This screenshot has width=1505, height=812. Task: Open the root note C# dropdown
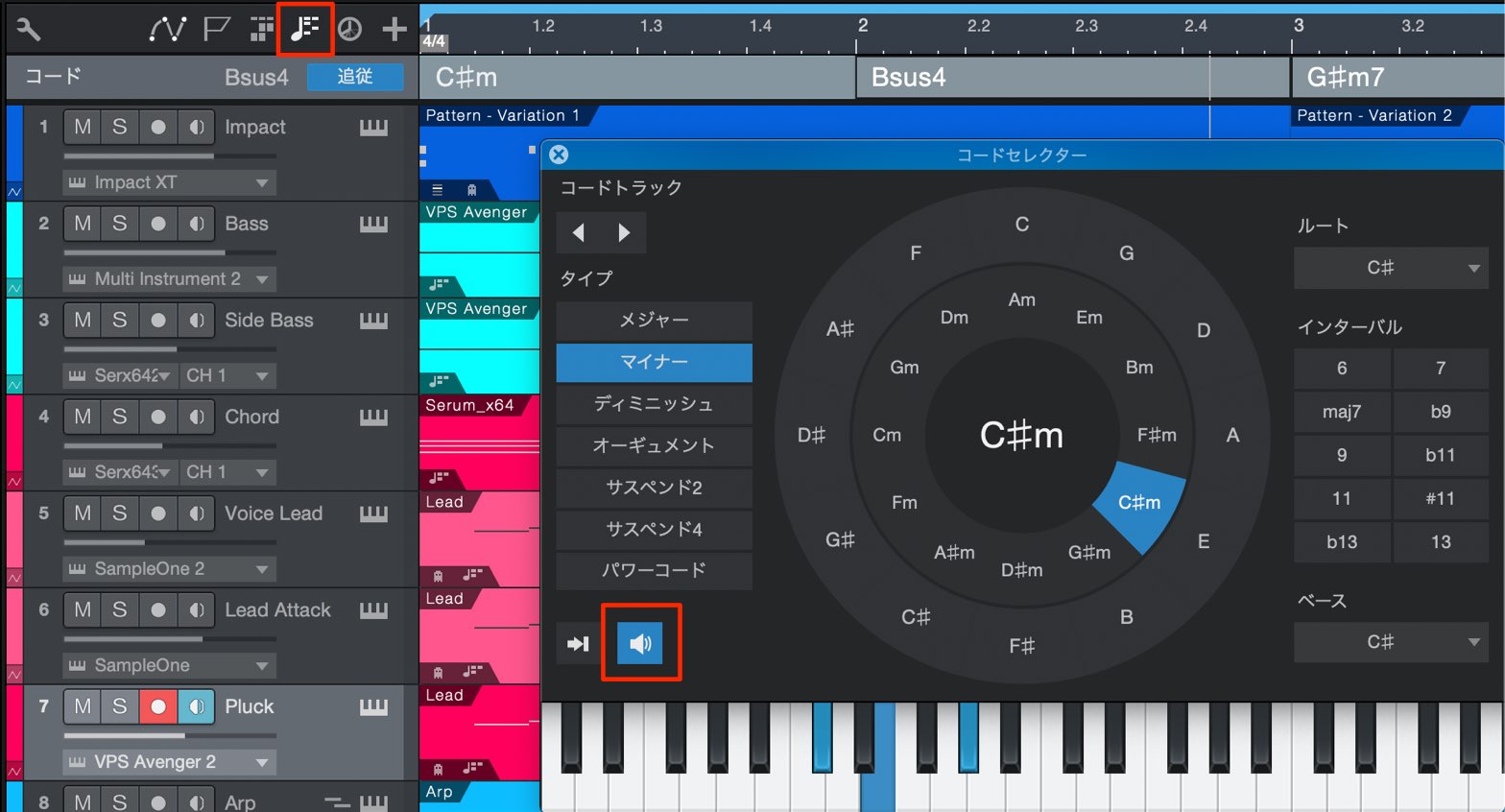(1391, 268)
